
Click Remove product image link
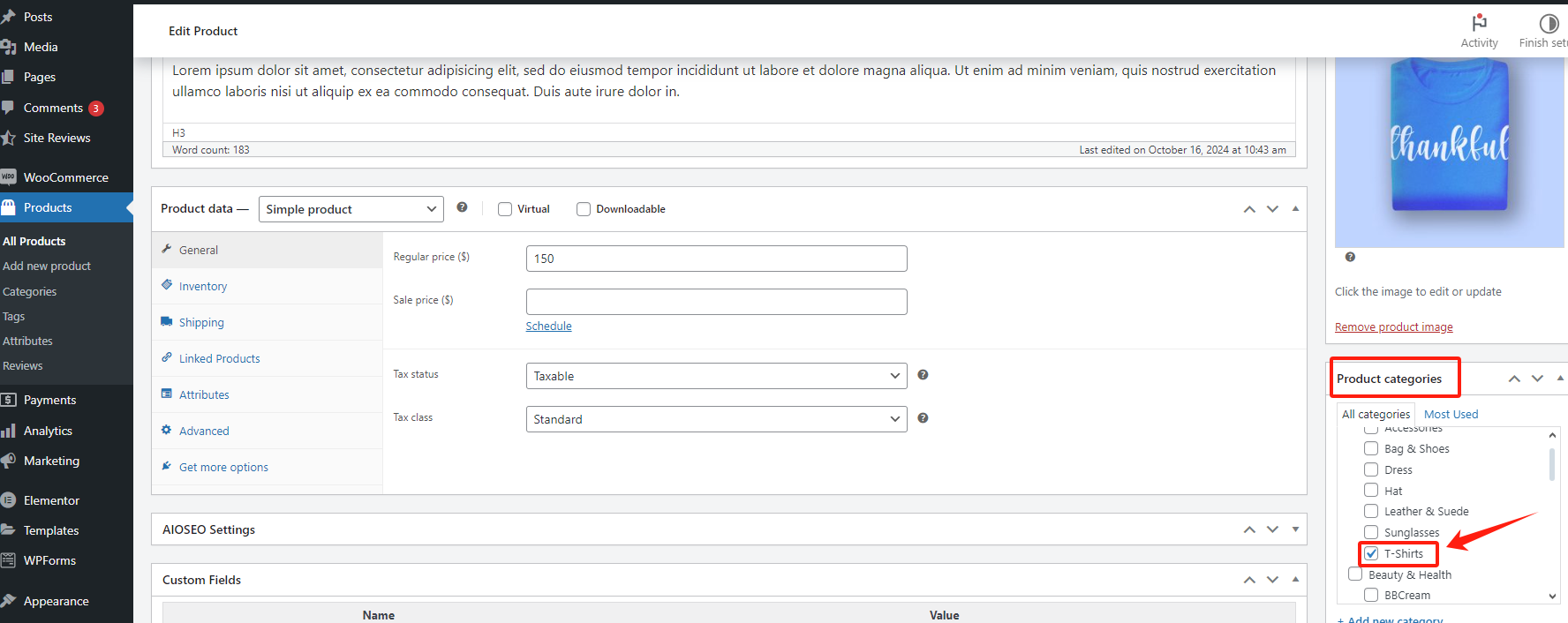click(1393, 327)
